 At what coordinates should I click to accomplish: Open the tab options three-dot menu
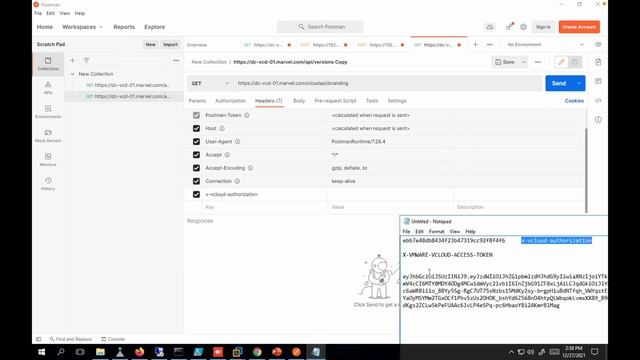pos(490,44)
